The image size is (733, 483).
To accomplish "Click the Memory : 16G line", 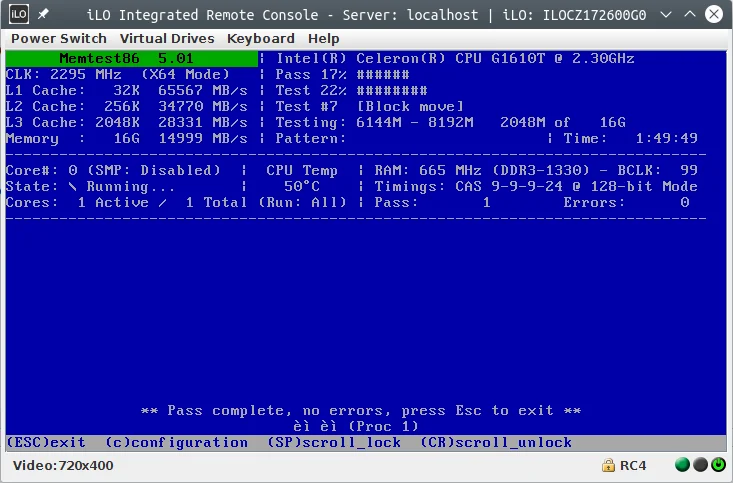I will pos(127,138).
